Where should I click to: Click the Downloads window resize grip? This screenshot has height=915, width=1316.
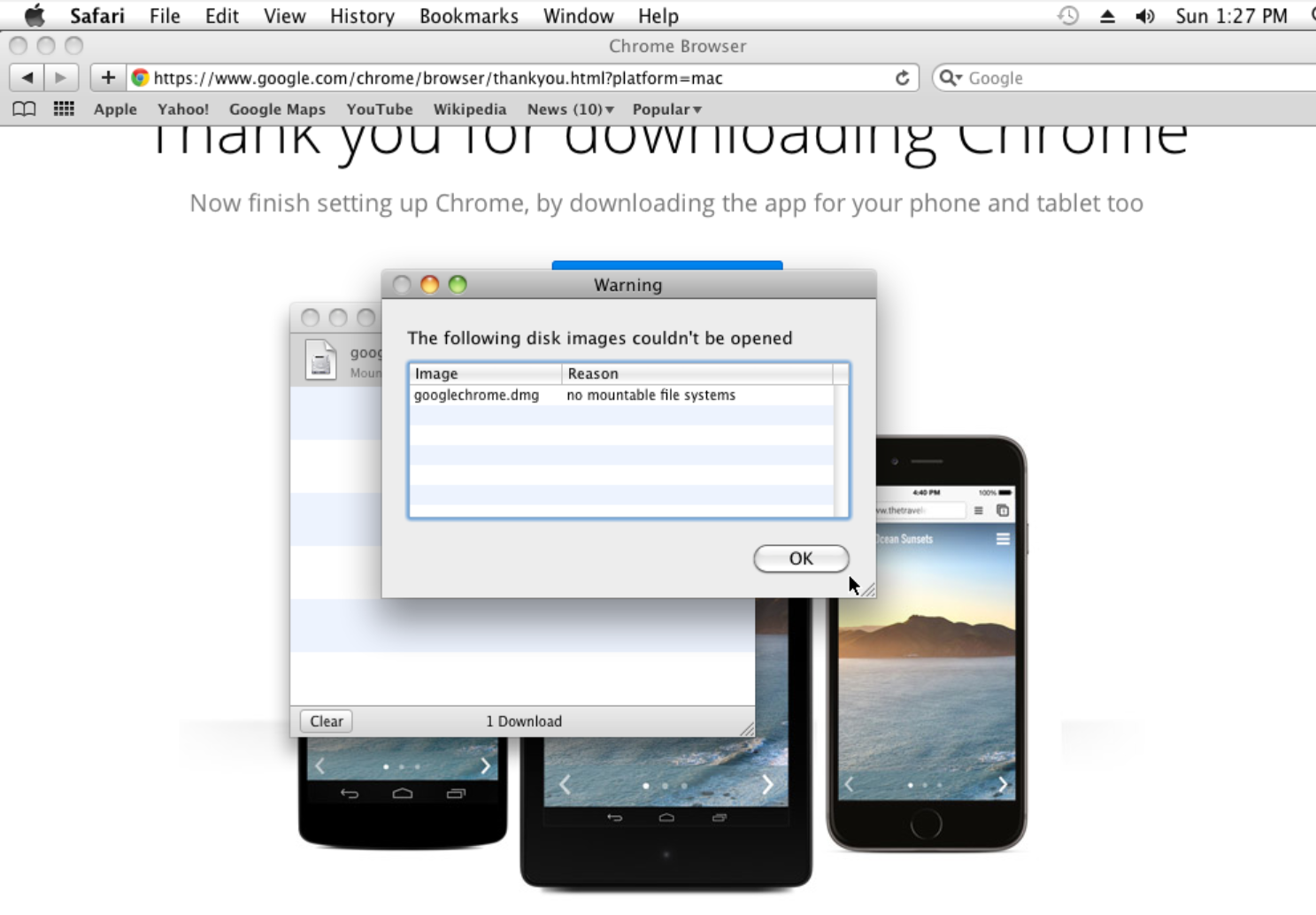coord(747,728)
